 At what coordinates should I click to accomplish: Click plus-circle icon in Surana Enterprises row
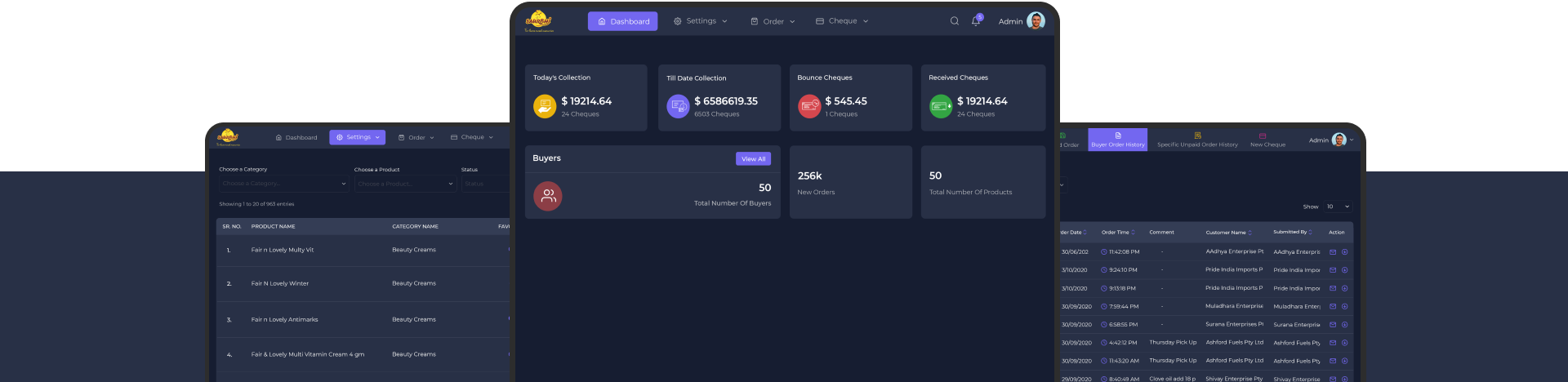pyautogui.click(x=1344, y=325)
